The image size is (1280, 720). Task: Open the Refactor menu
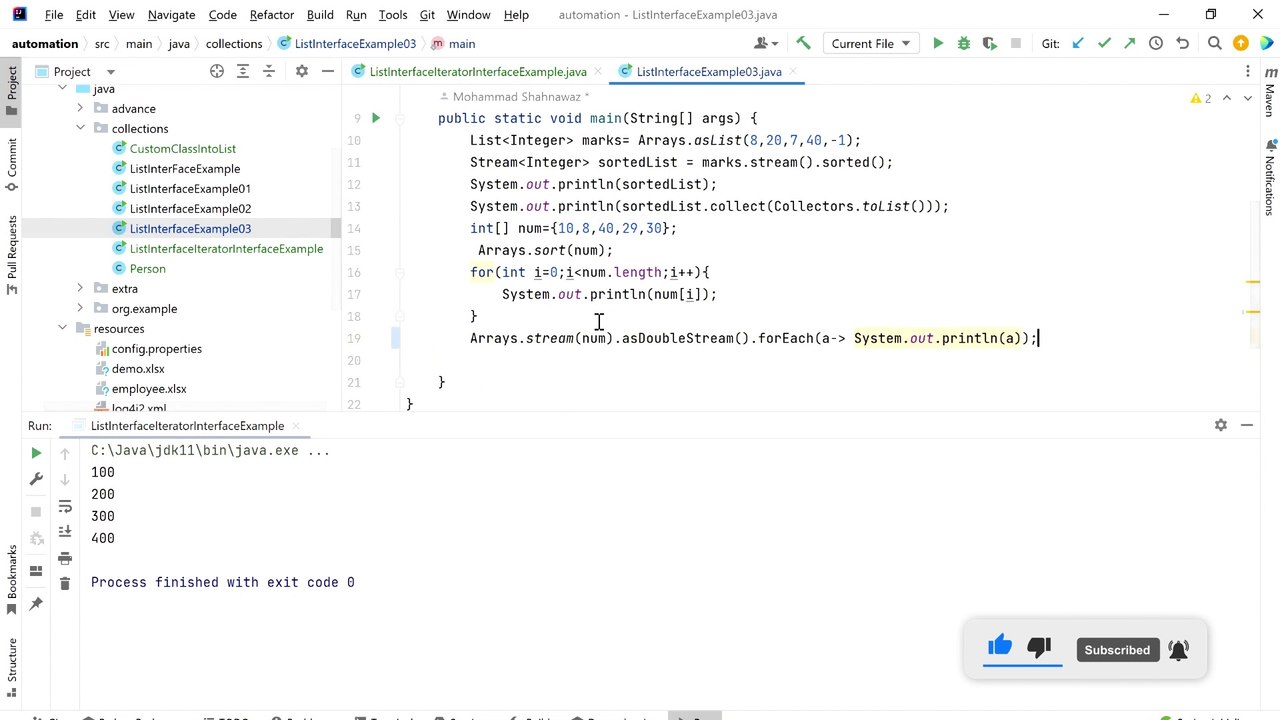pos(271,15)
